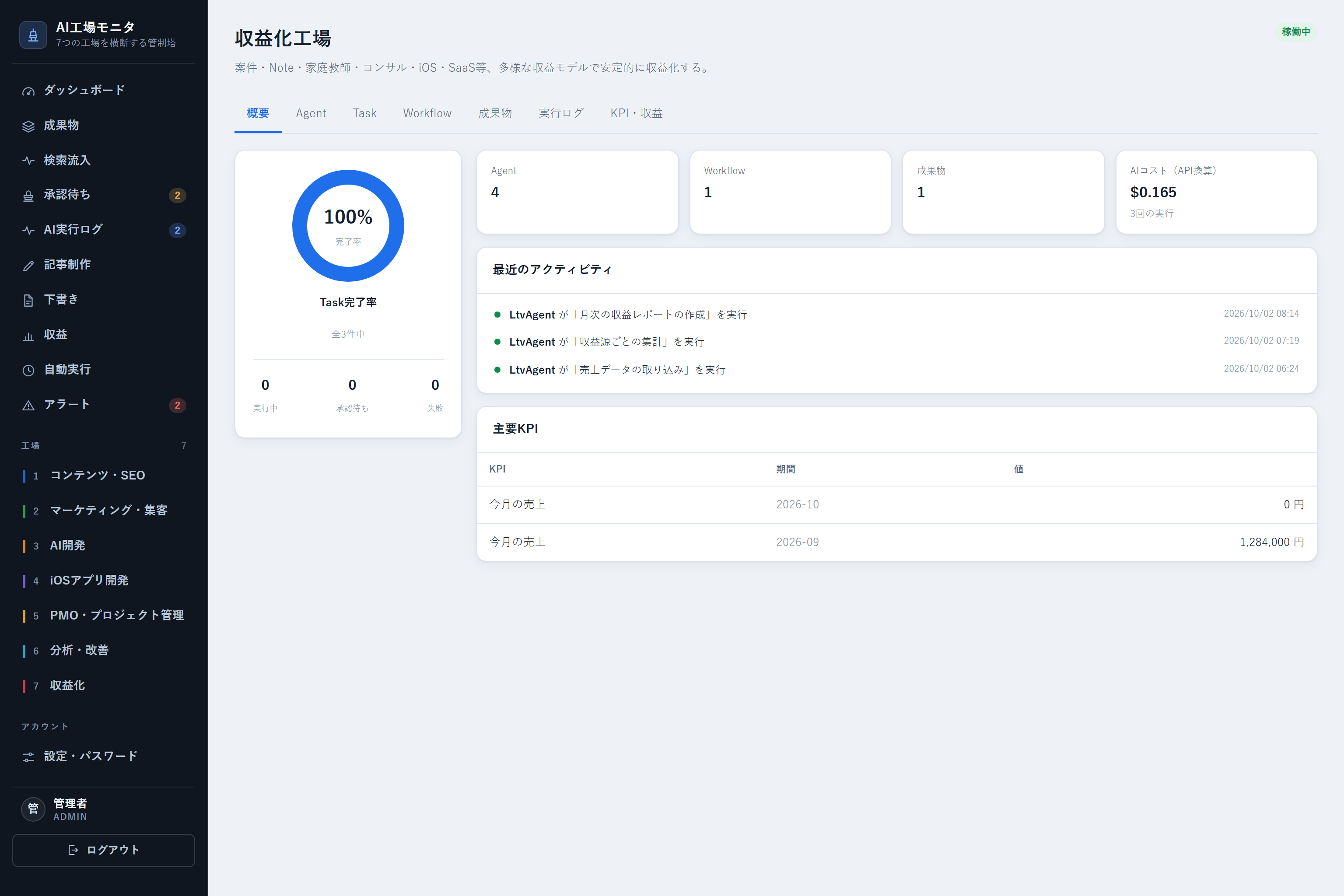
Task: Click the 稼働中 status badge
Action: click(1296, 32)
